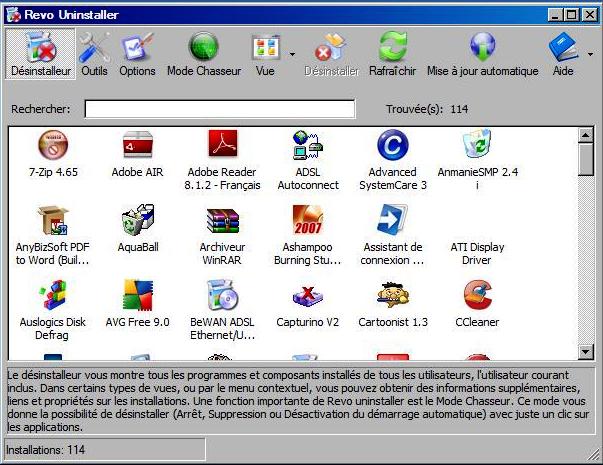This screenshot has width=603, height=465.
Task: Select Adobe Reader 8.1.2 icon
Action: [x=223, y=143]
